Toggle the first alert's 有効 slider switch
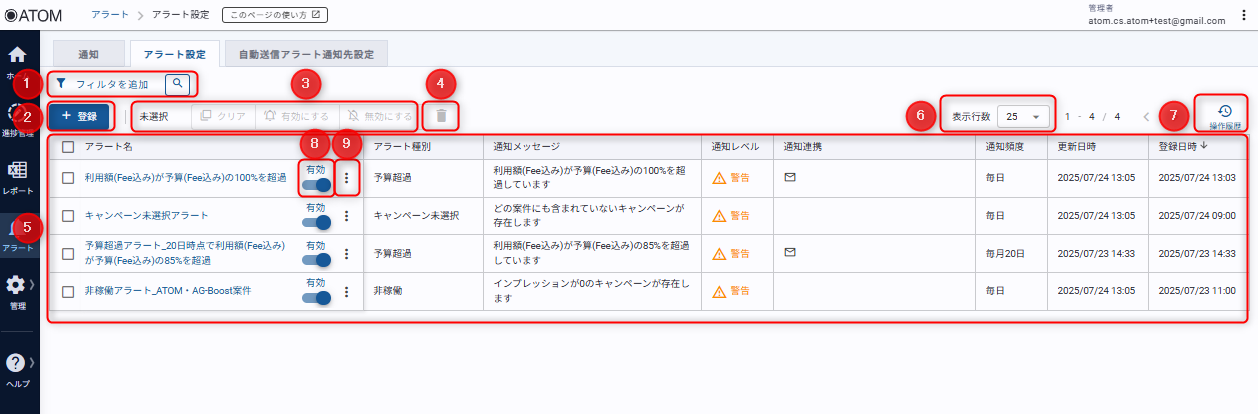This screenshot has height=414, width=1258. [x=316, y=184]
